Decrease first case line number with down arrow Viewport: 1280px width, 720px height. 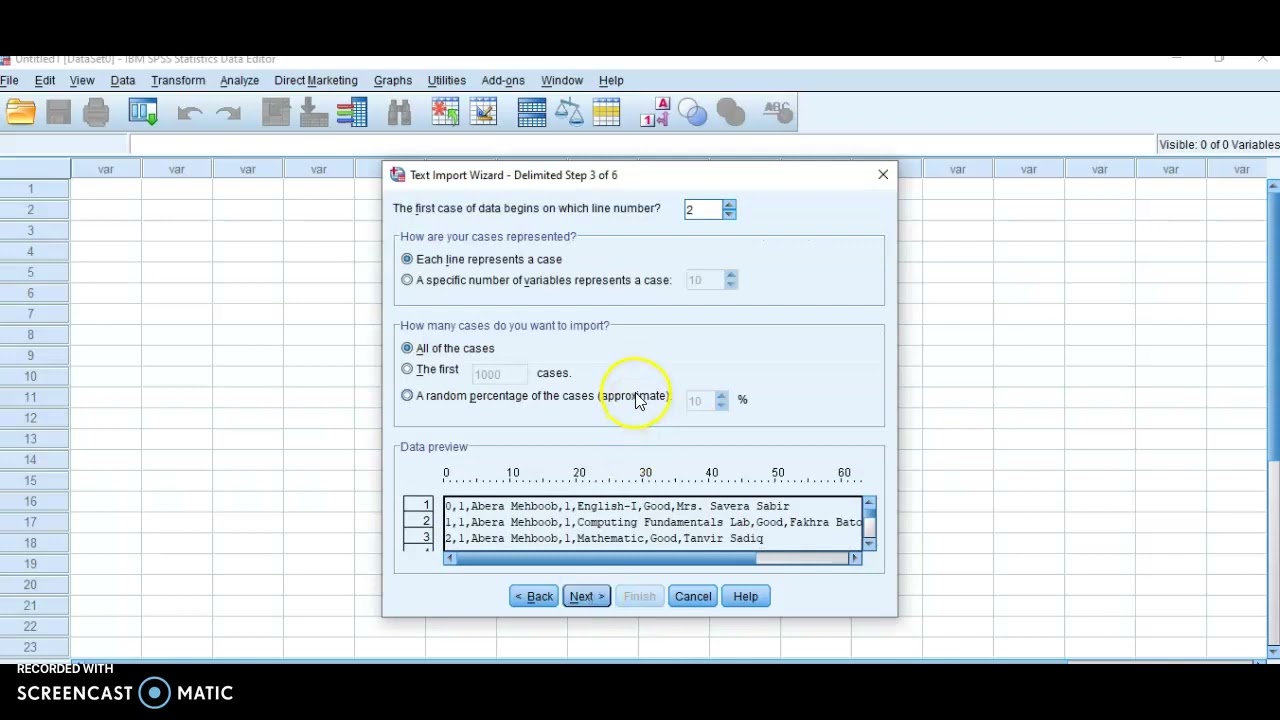coord(729,214)
